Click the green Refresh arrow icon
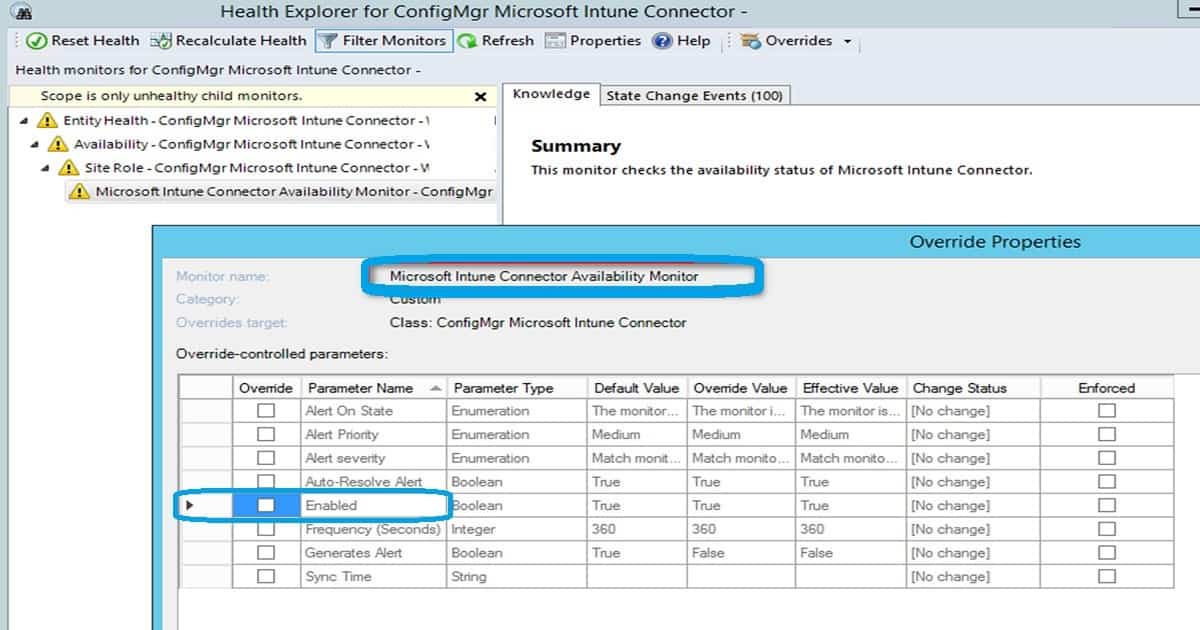 [467, 41]
